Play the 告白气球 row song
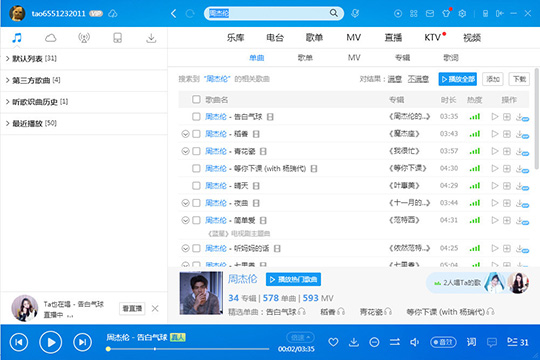The image size is (540, 360). point(495,116)
